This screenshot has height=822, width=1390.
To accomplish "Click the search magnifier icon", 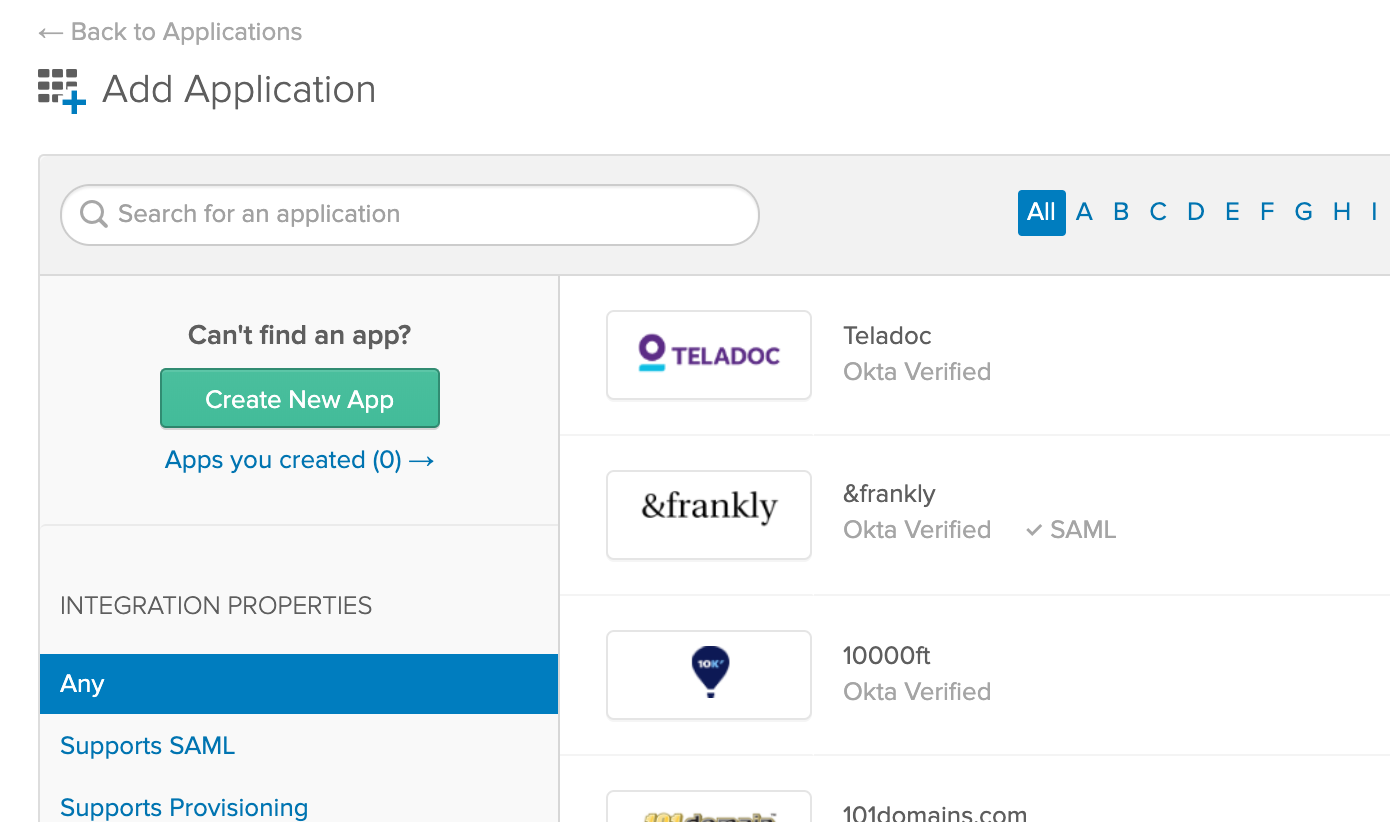I will 94,214.
